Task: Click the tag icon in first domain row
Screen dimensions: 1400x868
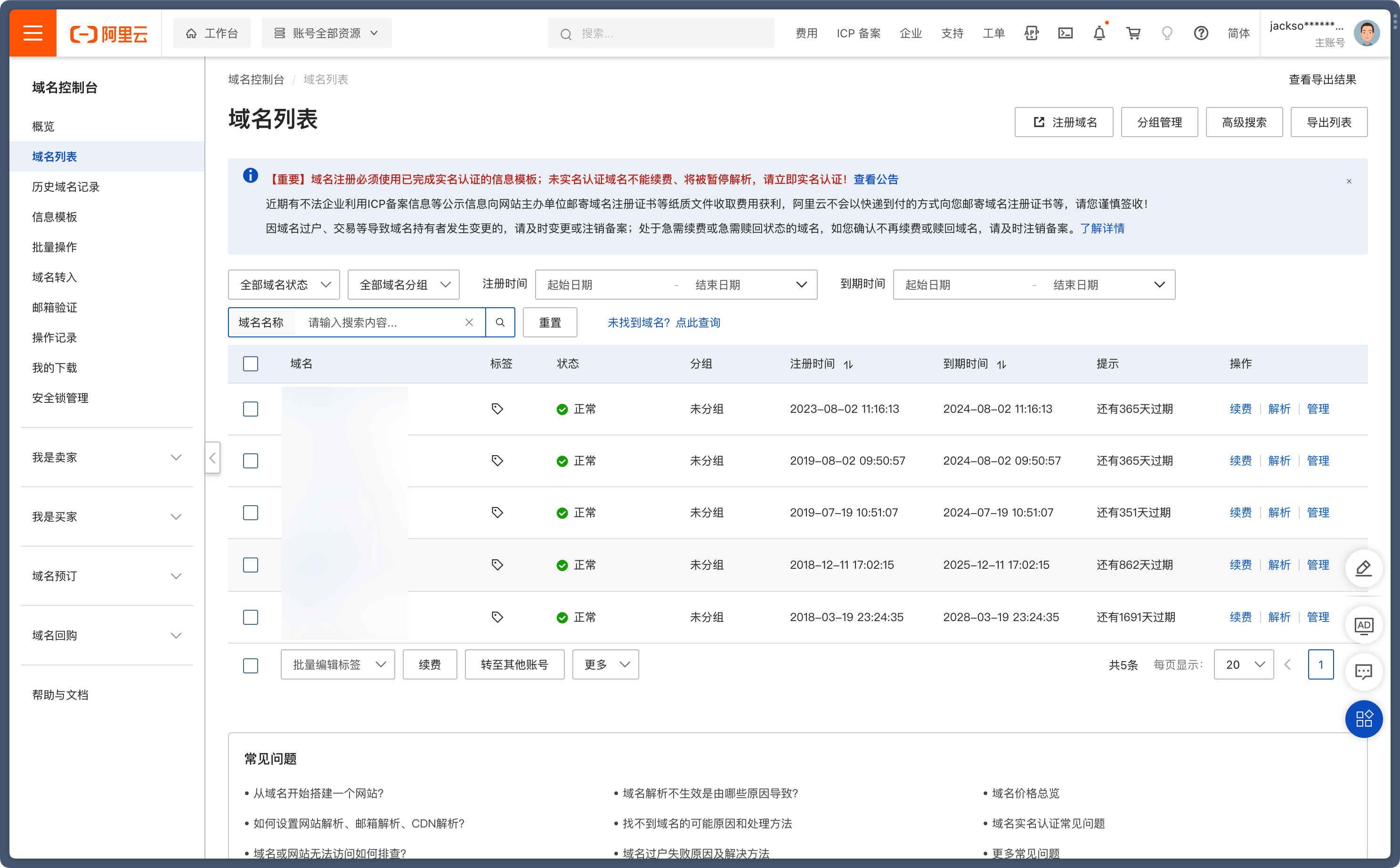Action: point(497,409)
